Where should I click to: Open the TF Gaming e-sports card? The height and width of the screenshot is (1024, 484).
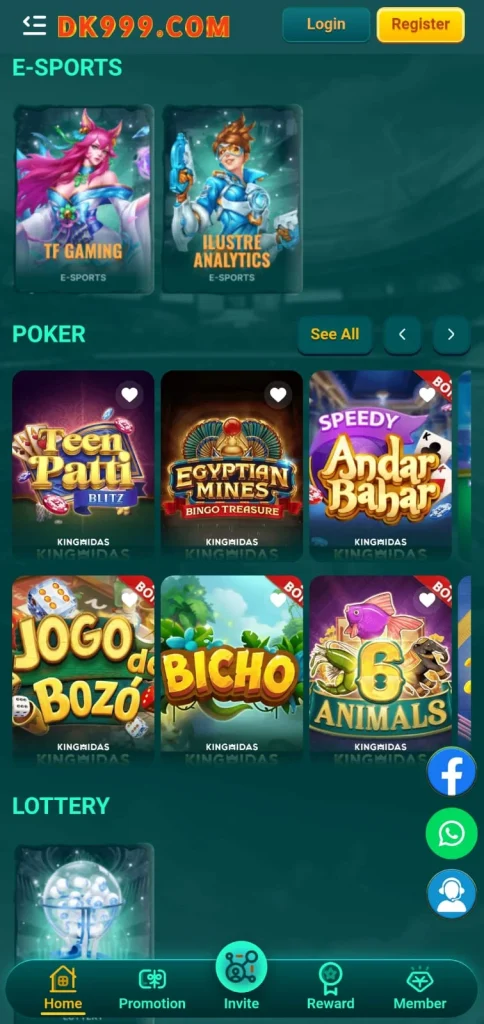coord(84,199)
